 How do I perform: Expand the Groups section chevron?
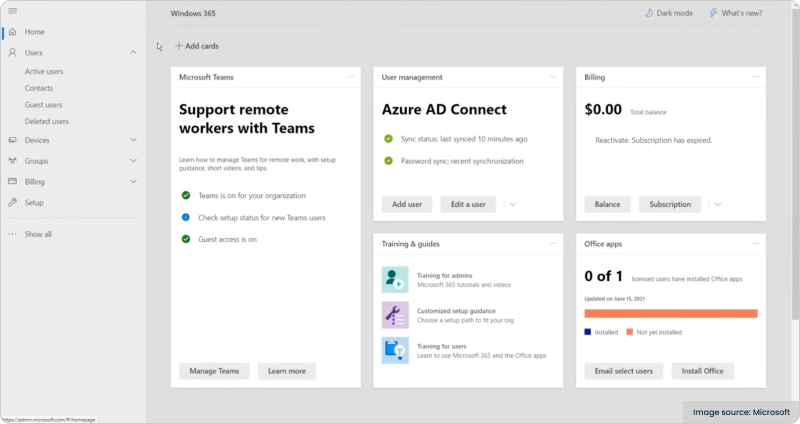pyautogui.click(x=133, y=161)
